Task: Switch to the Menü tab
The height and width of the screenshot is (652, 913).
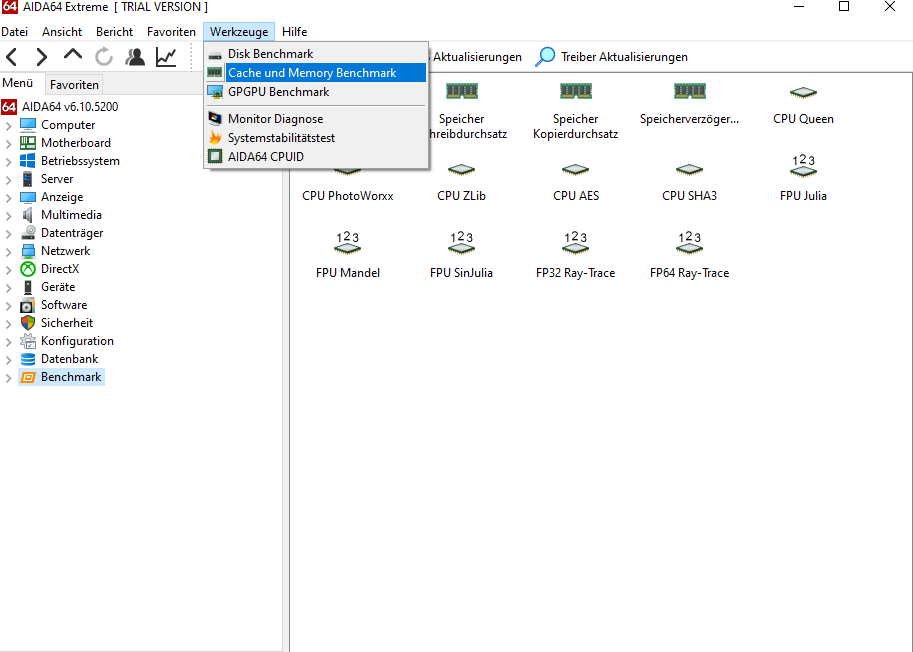Action: pyautogui.click(x=17, y=83)
